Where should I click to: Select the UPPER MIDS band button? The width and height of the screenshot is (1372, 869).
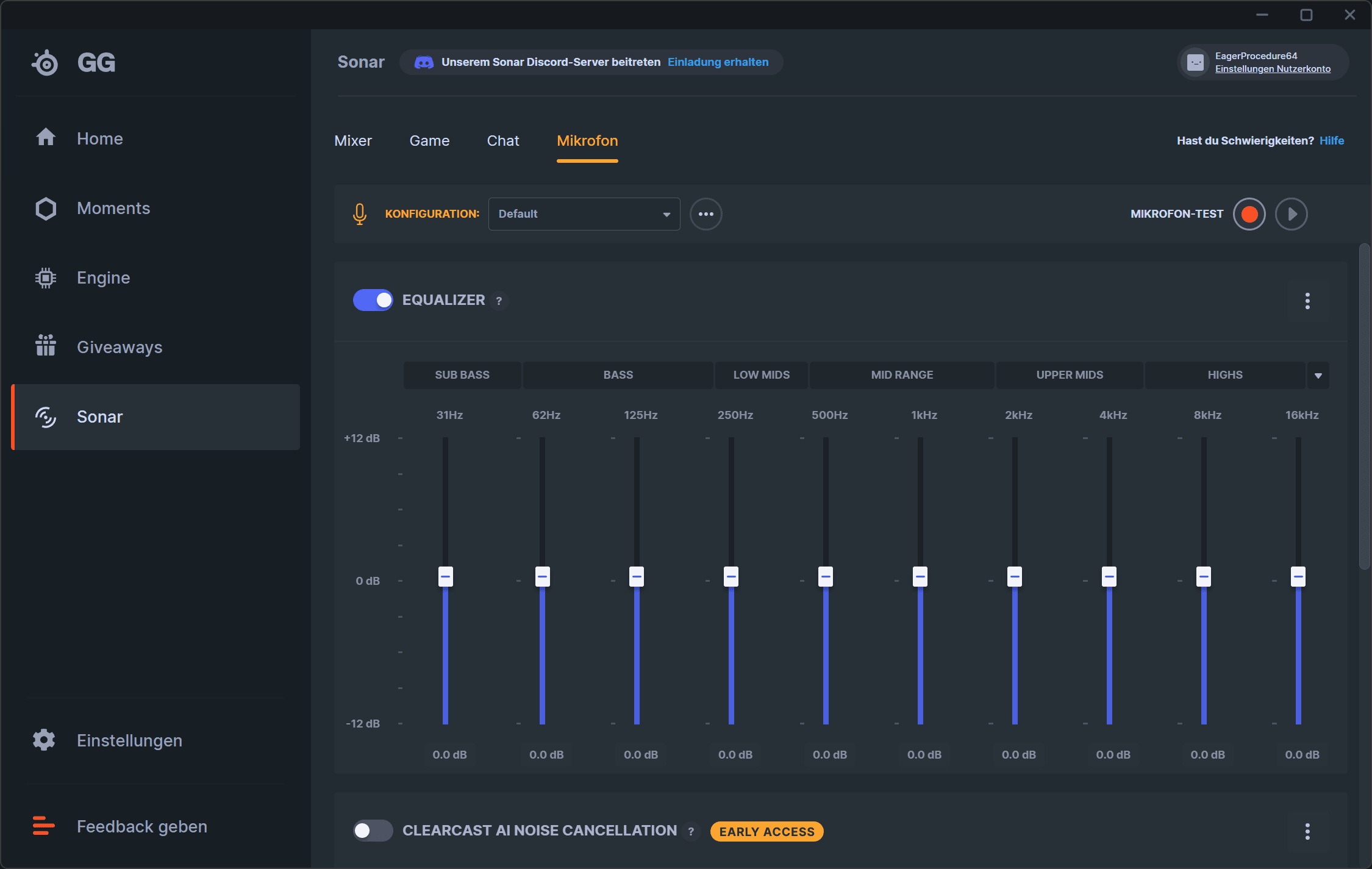1070,375
